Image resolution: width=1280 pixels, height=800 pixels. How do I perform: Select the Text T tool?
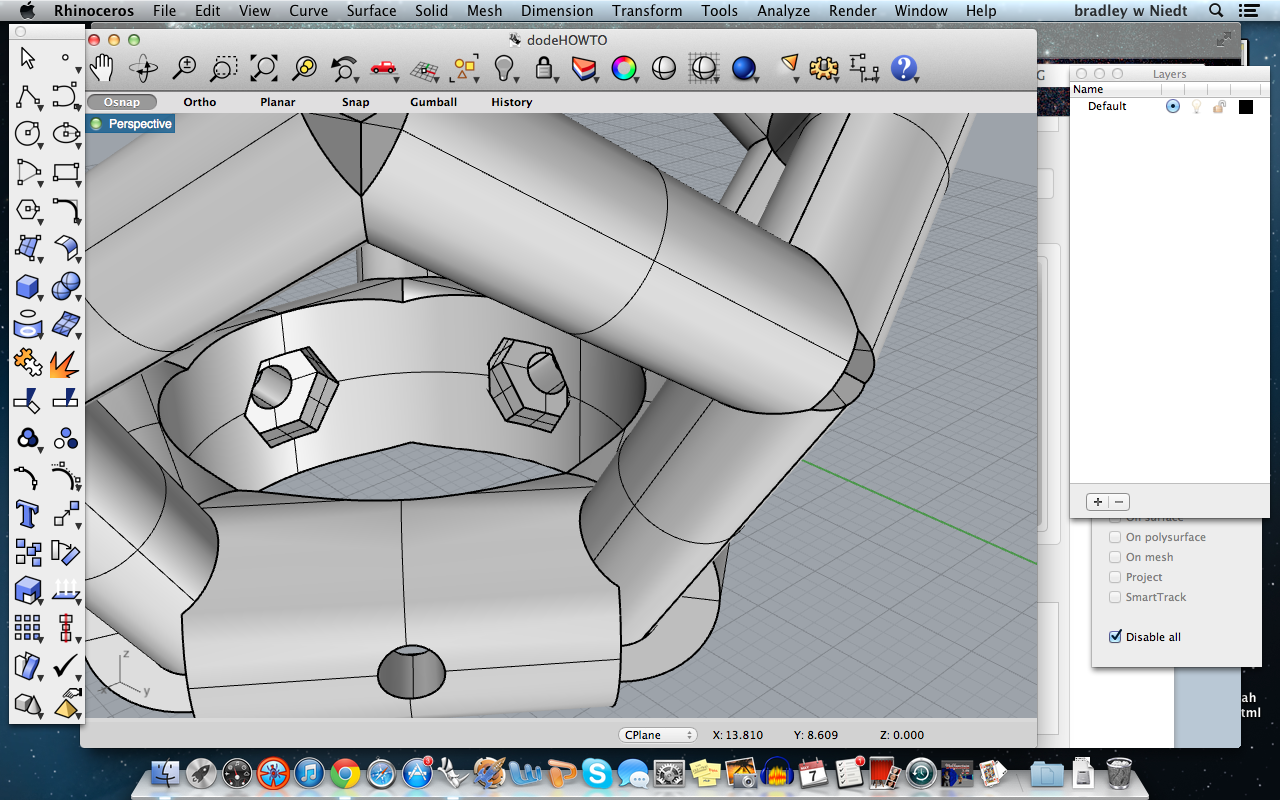(x=27, y=514)
